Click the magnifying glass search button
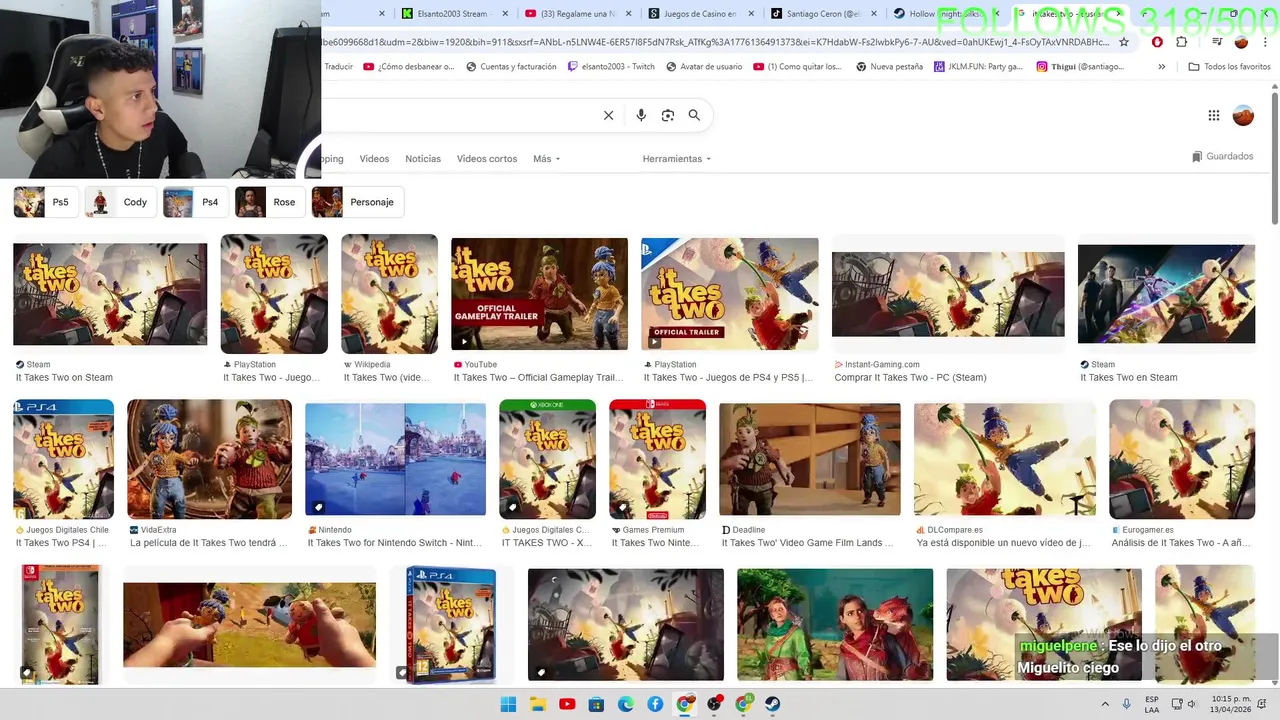The width and height of the screenshot is (1280, 720). (694, 115)
